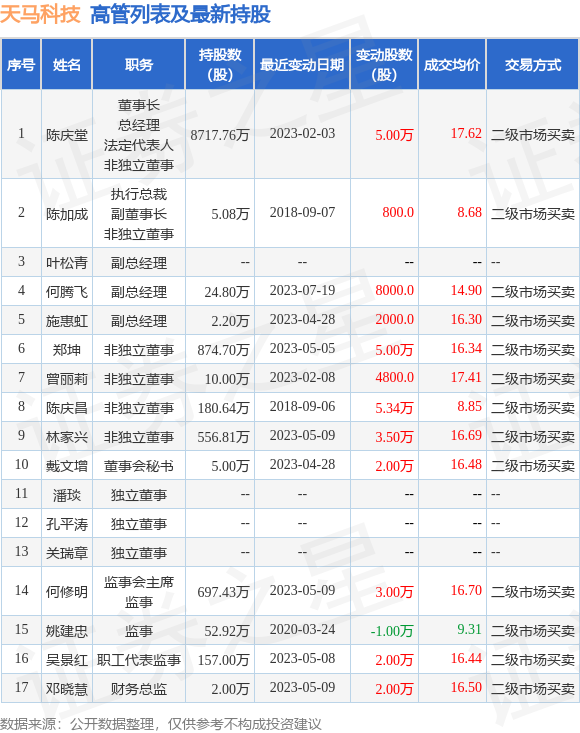The image size is (580, 733).
Task: Click the date 2018-09-07
Action: (x=302, y=213)
